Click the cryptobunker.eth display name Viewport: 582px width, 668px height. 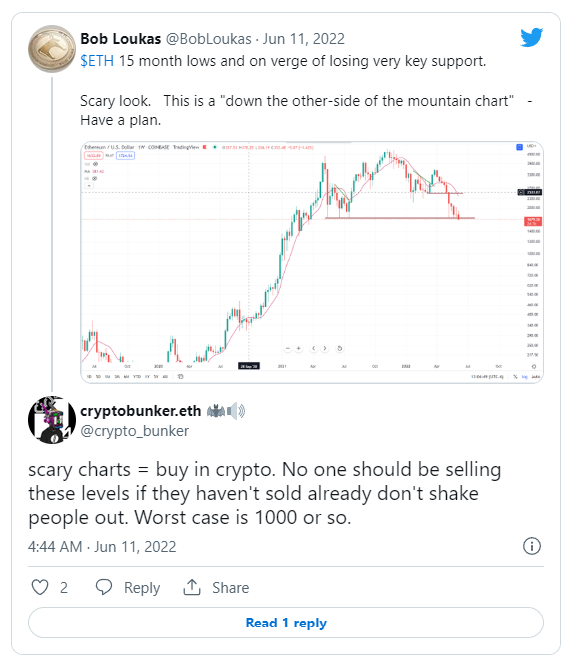click(x=141, y=411)
